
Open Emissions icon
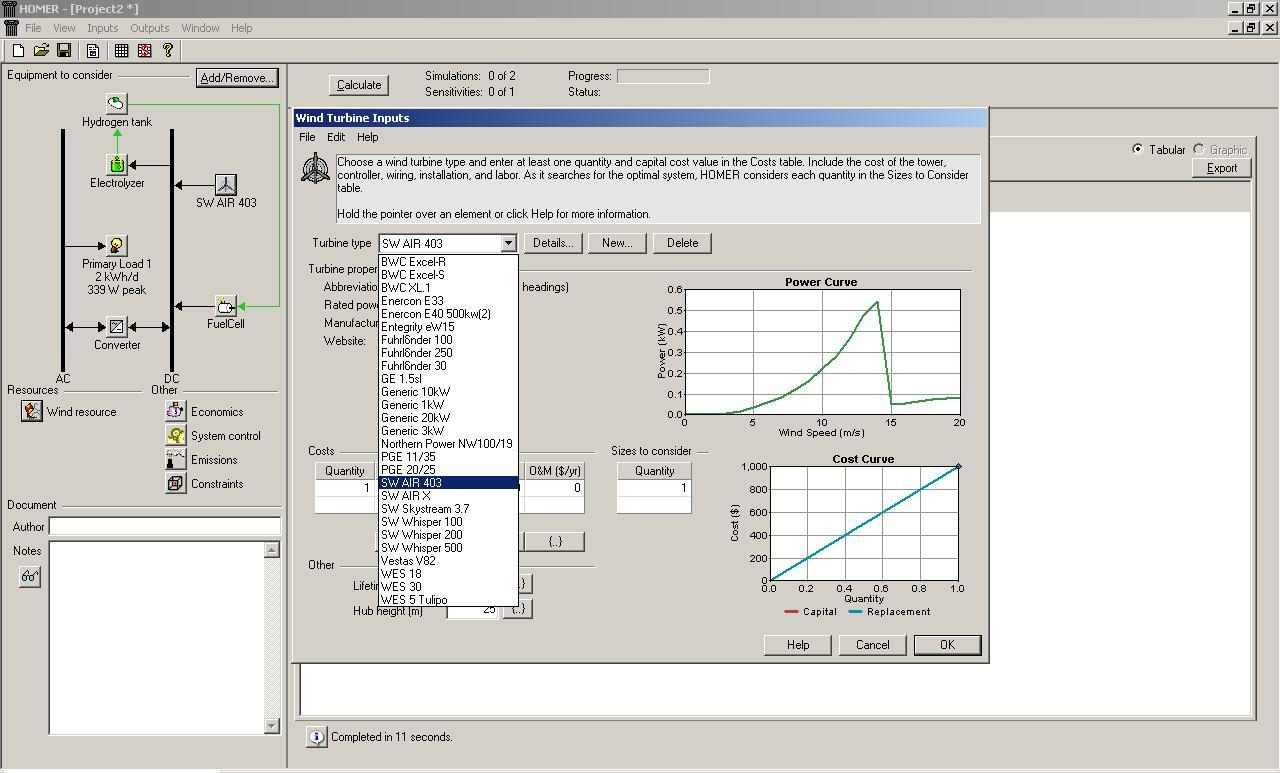click(x=175, y=459)
